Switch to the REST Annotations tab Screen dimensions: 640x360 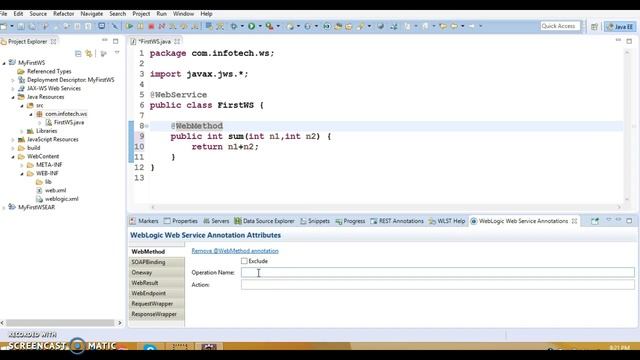point(397,221)
